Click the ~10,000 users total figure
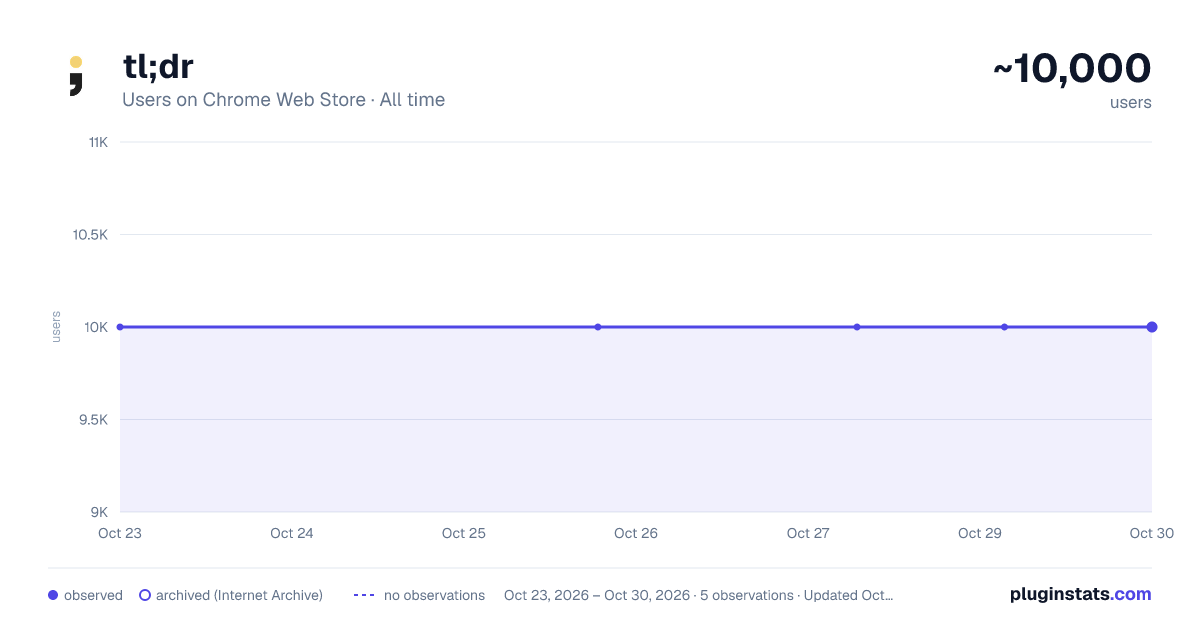 click(x=1072, y=68)
